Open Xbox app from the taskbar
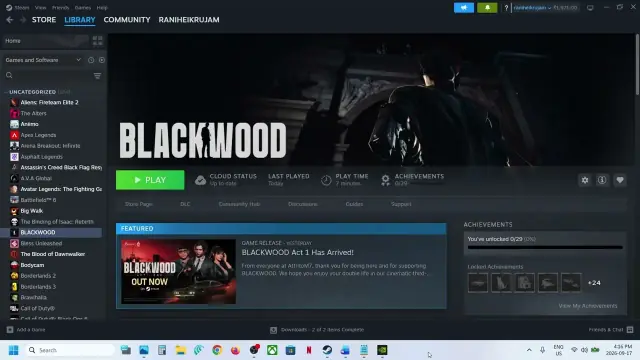The image size is (640, 360). [272, 350]
